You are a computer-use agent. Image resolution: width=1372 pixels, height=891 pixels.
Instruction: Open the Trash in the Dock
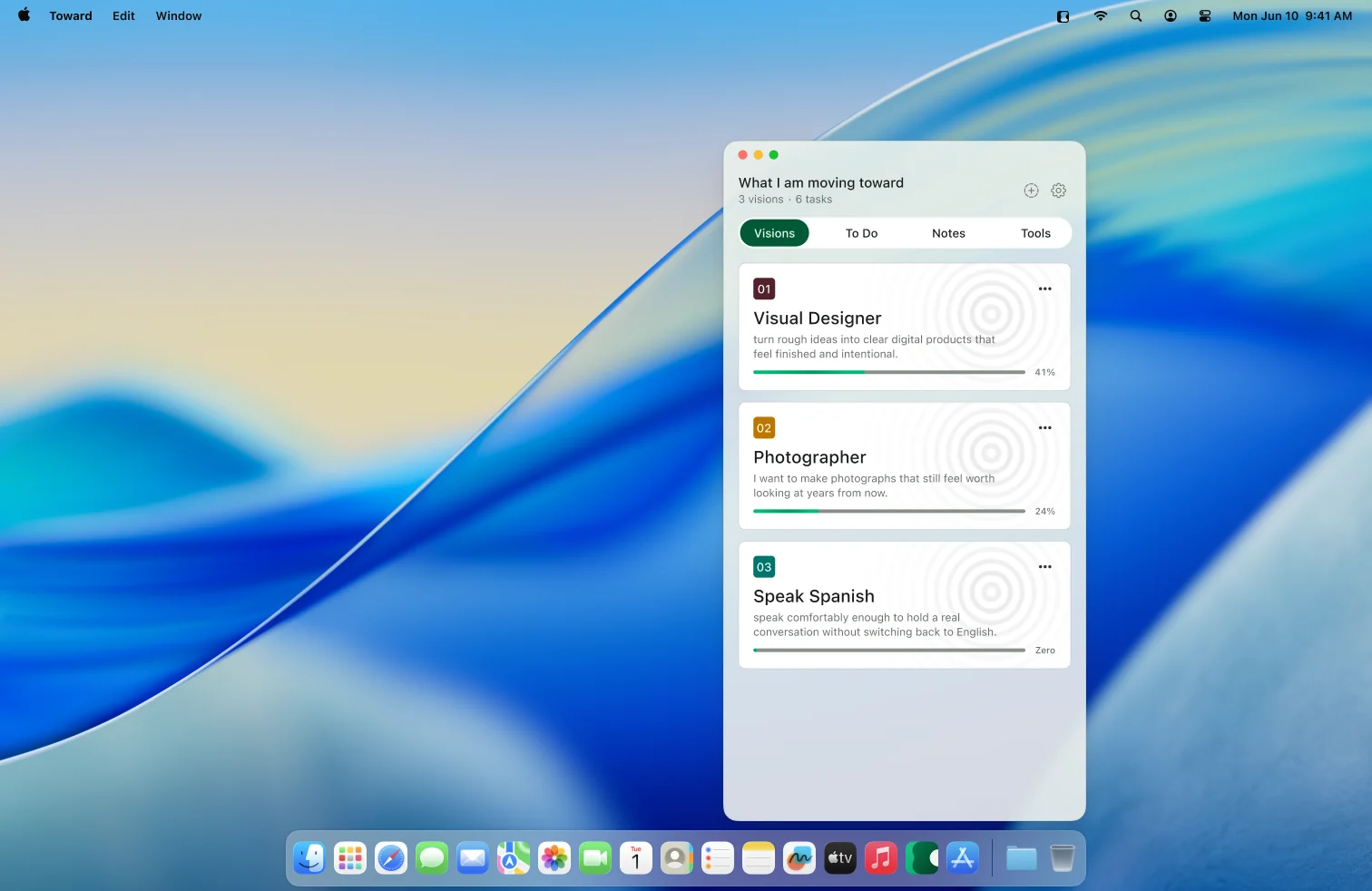pos(1062,857)
